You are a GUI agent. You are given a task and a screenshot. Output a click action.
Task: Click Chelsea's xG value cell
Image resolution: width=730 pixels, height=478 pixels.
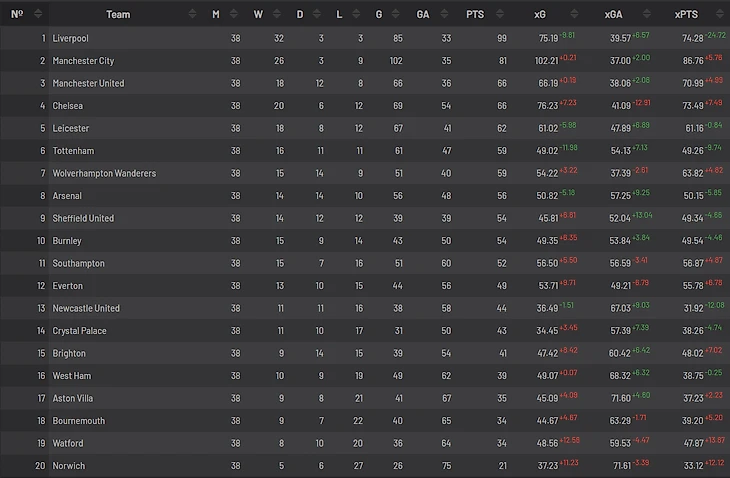click(x=548, y=106)
